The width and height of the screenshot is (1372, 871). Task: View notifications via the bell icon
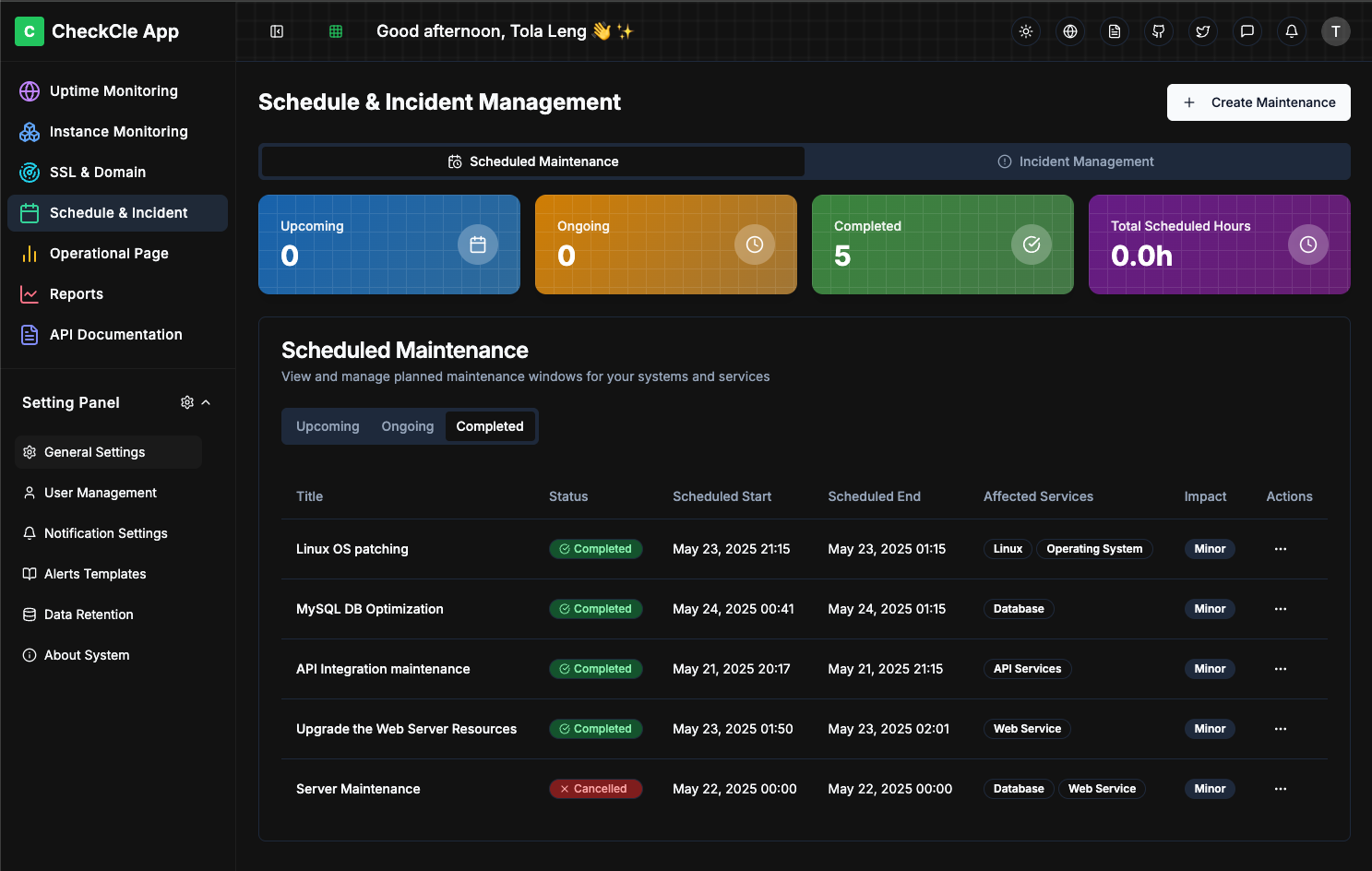coord(1291,30)
